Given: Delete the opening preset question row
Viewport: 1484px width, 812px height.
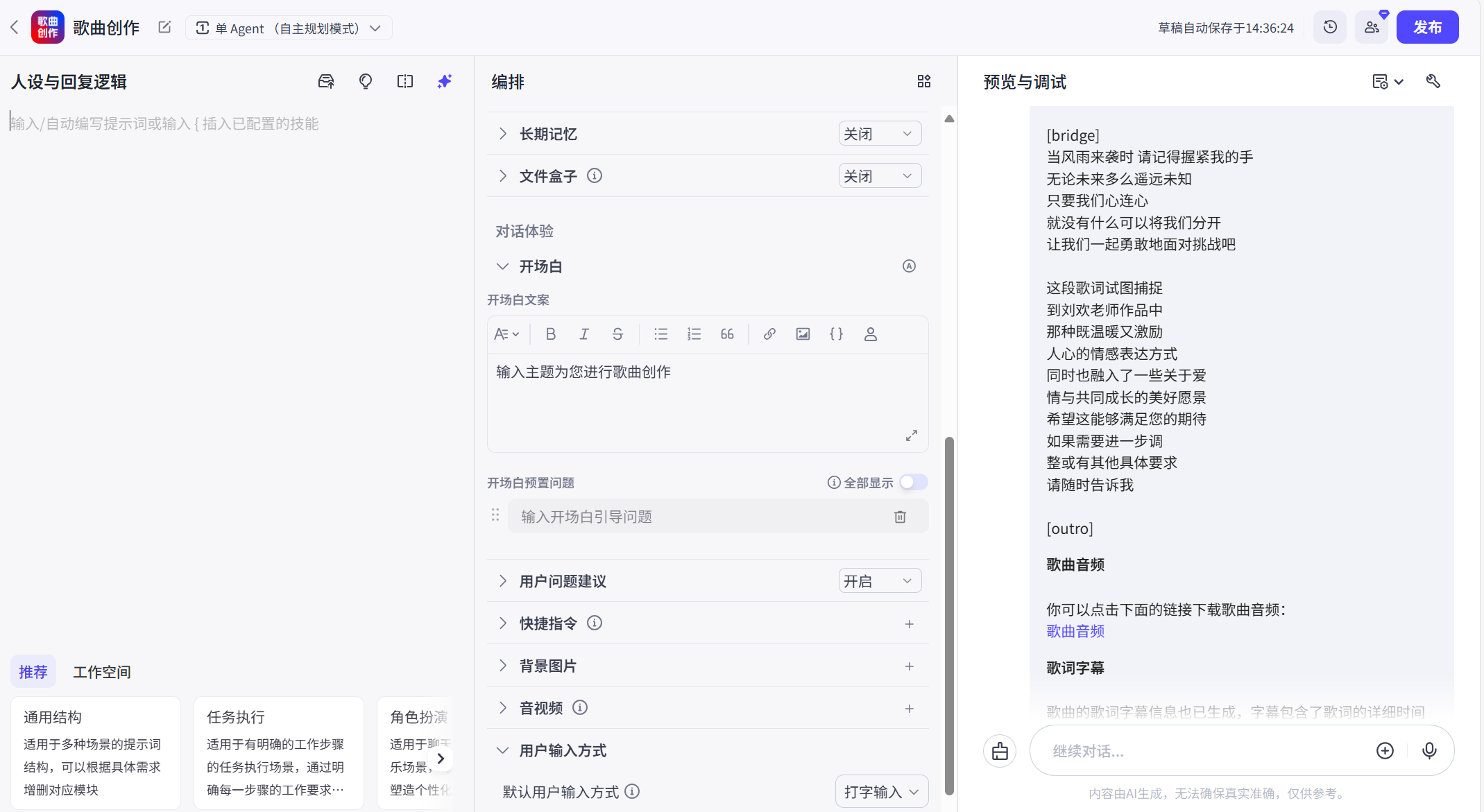Looking at the screenshot, I should [900, 517].
